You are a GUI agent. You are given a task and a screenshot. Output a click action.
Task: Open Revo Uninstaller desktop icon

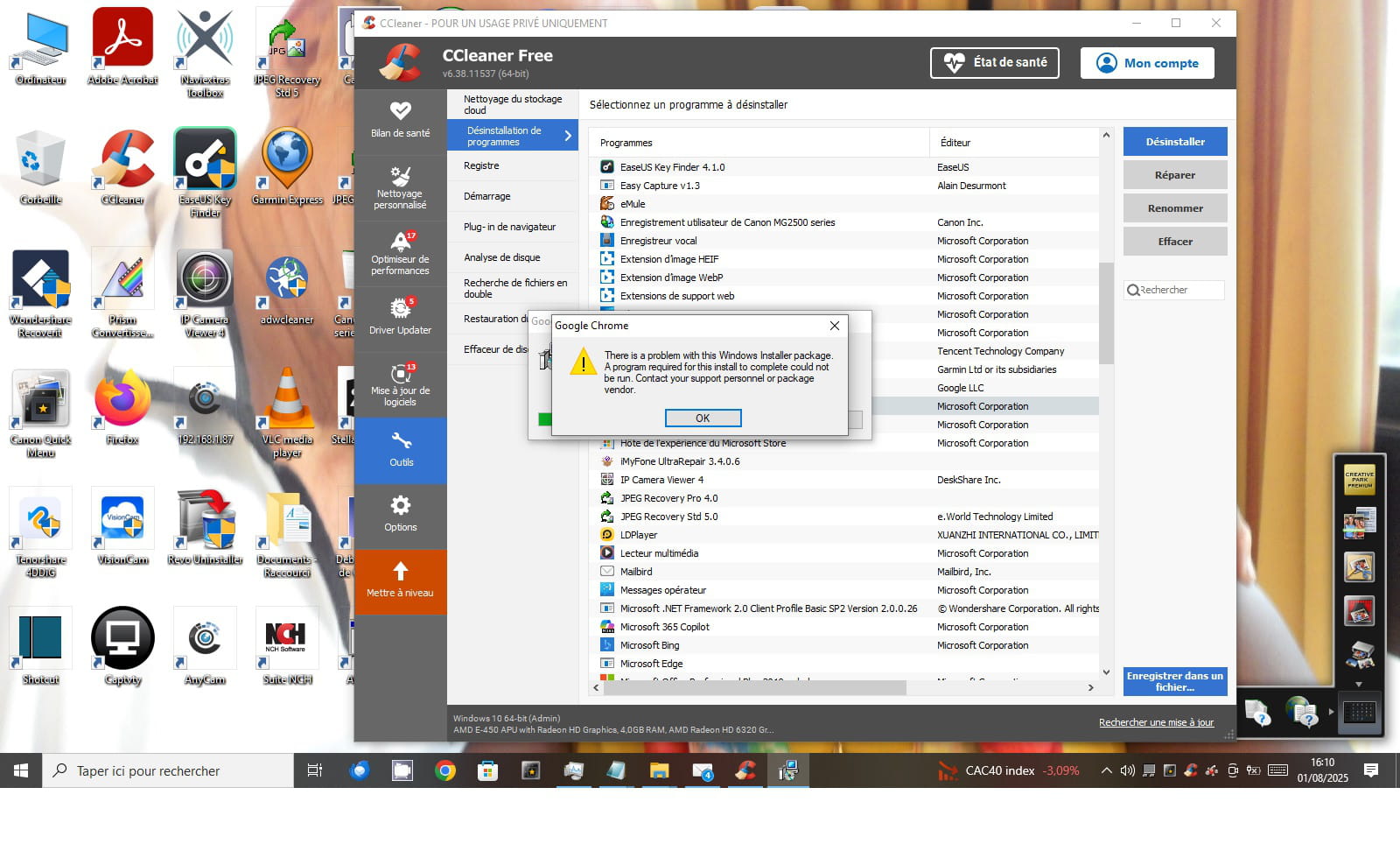click(205, 528)
